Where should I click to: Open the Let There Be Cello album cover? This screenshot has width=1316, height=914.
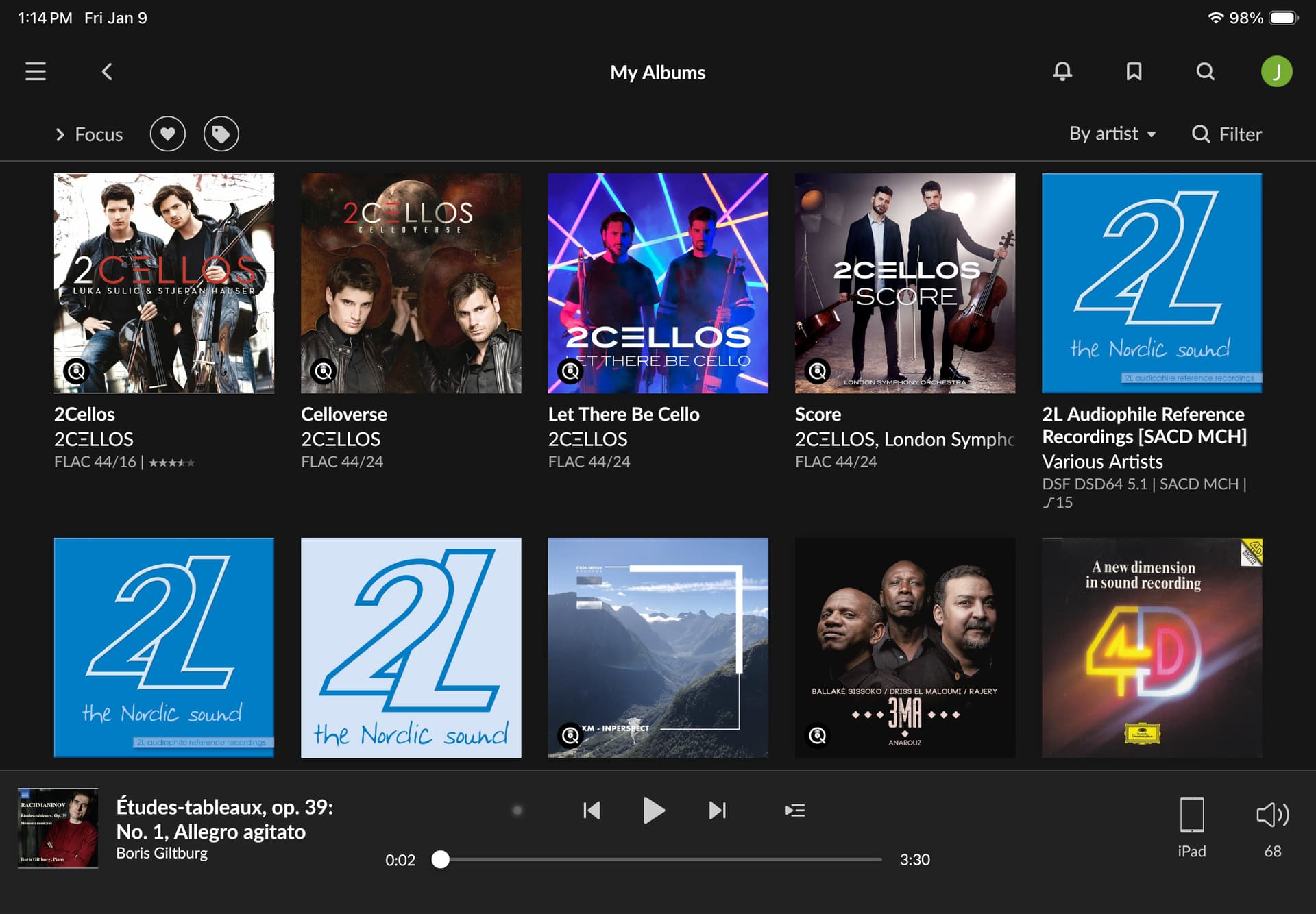pos(658,283)
